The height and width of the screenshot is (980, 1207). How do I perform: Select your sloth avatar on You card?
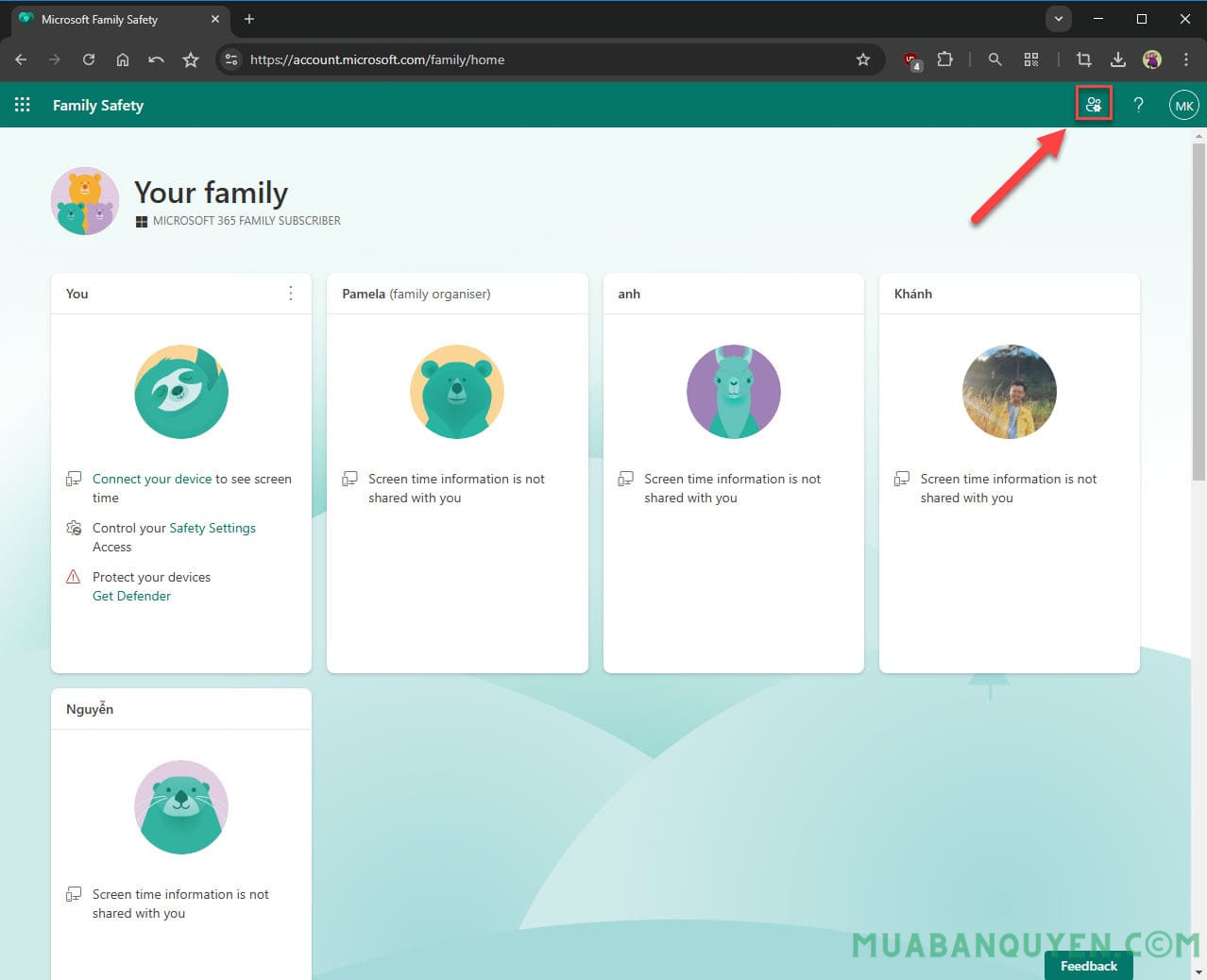(x=181, y=392)
